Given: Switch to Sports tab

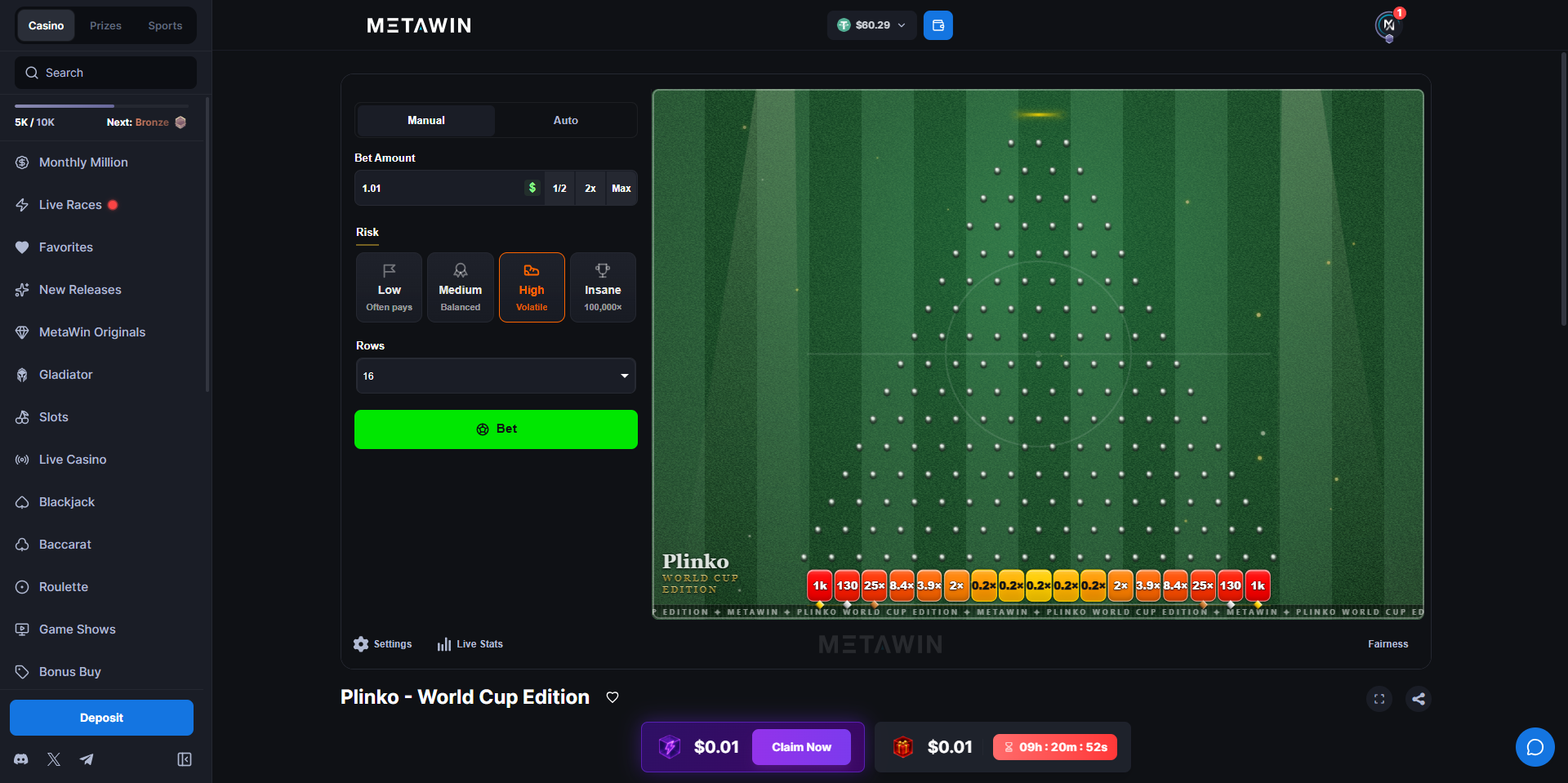Looking at the screenshot, I should [x=165, y=25].
